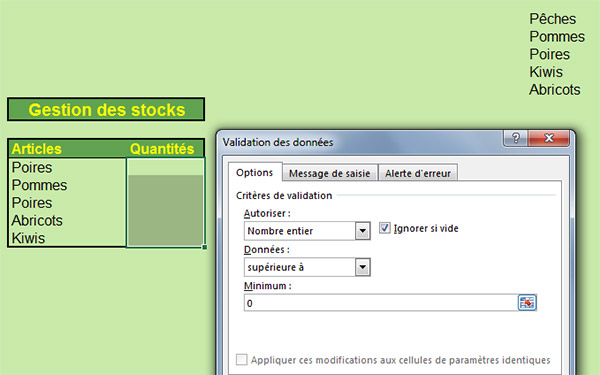The image size is (600, 375).
Task: Click the fill handle of the Quantités selection
Action: pyautogui.click(x=205, y=247)
